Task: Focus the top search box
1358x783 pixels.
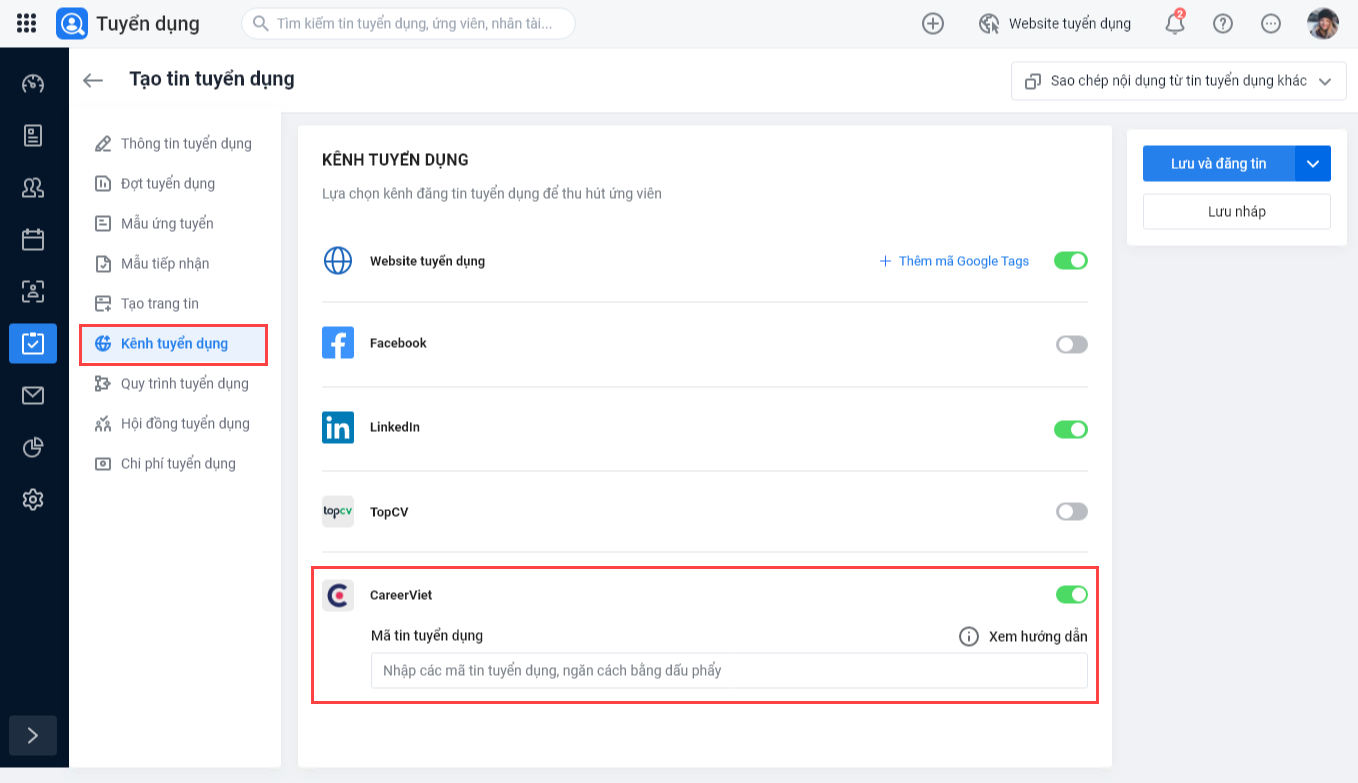Action: point(408,23)
